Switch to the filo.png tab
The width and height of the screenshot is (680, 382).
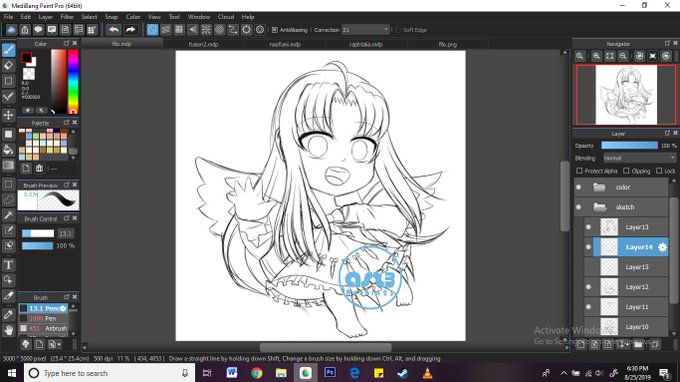click(x=448, y=44)
